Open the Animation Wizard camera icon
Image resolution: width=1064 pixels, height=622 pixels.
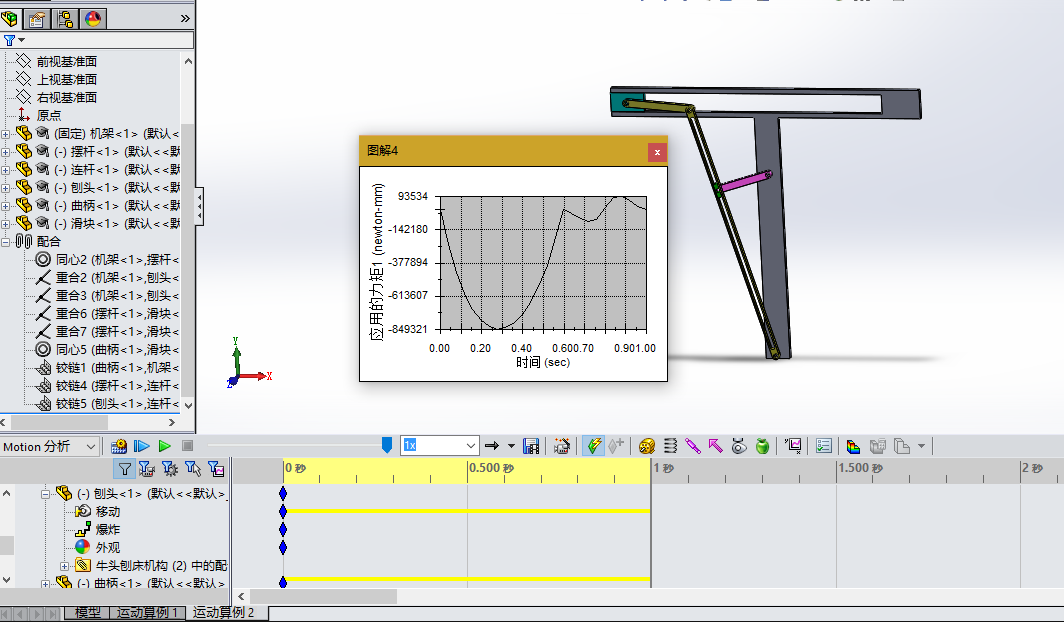[x=562, y=446]
